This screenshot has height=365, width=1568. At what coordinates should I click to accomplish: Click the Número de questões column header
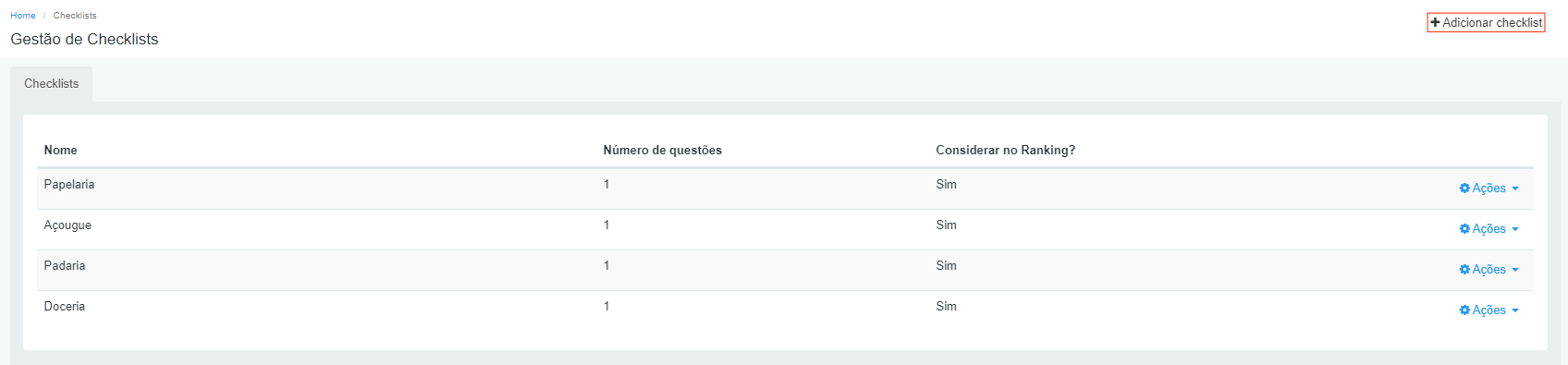point(662,150)
